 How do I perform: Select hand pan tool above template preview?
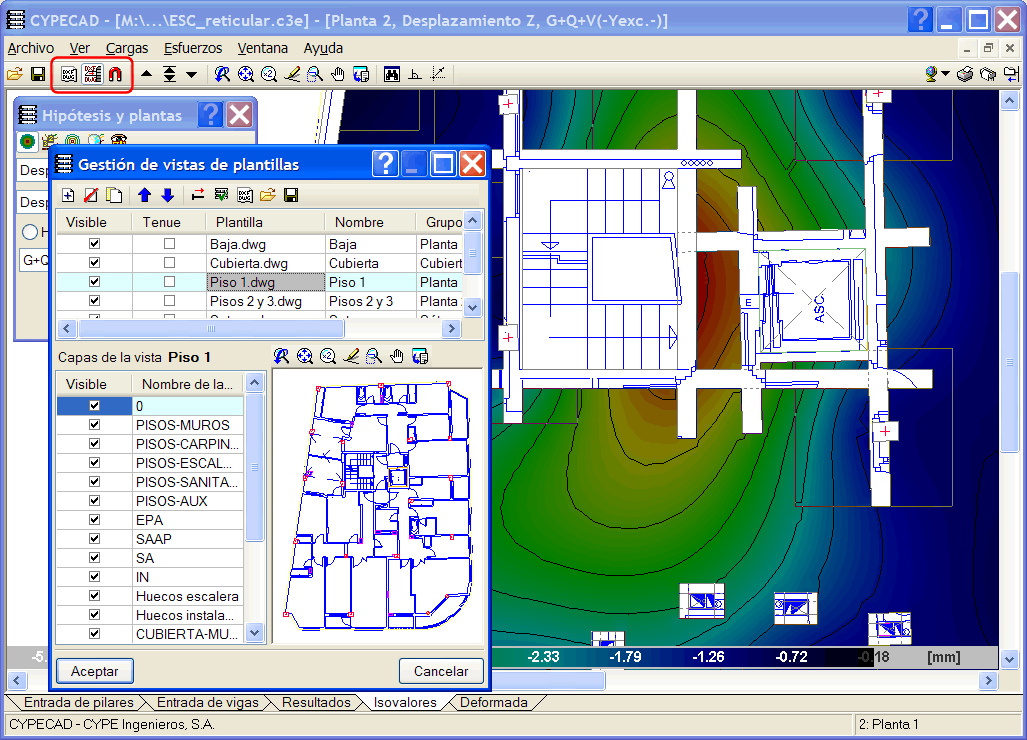point(396,356)
